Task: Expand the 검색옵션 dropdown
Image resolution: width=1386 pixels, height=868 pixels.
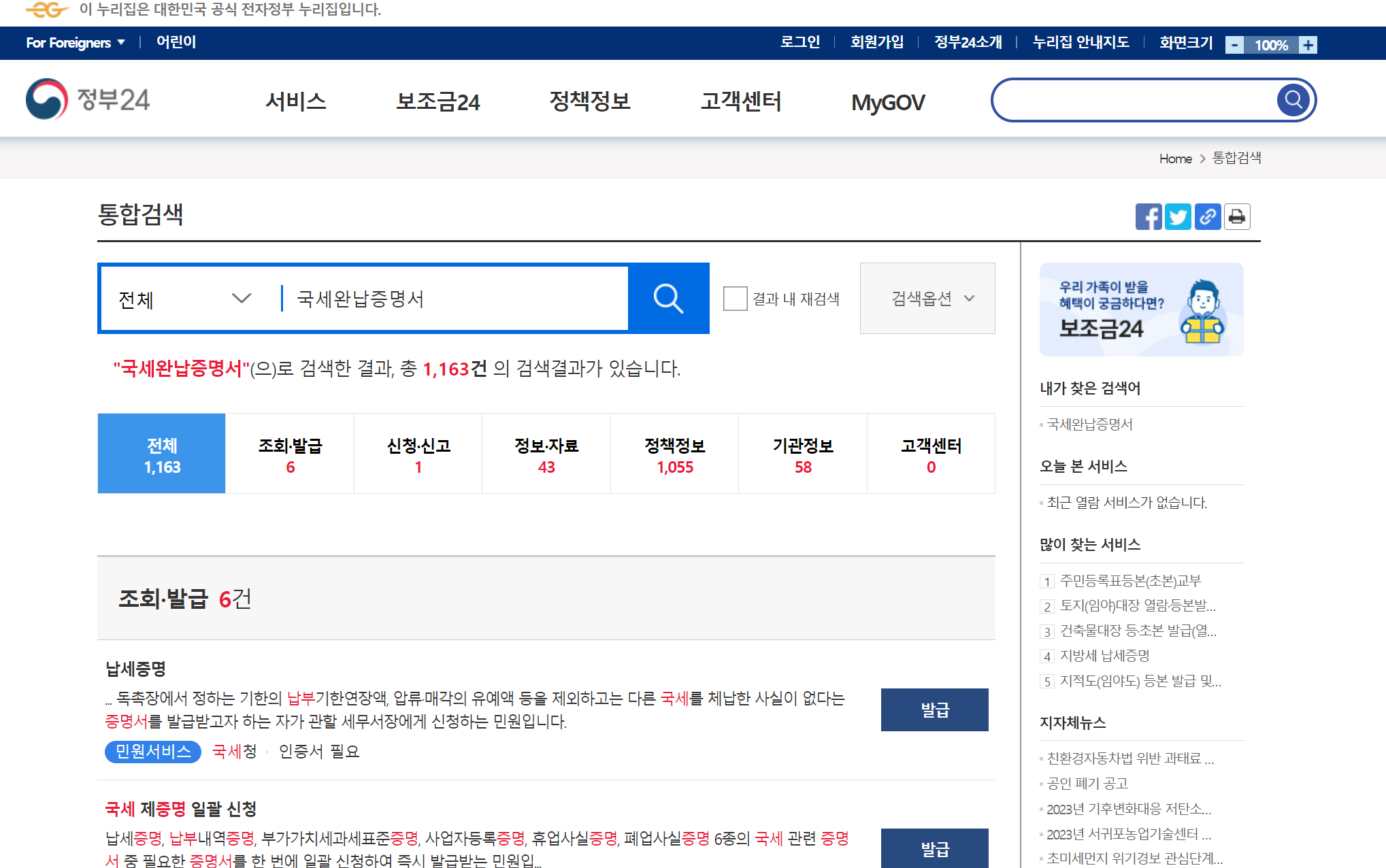Action: point(927,299)
